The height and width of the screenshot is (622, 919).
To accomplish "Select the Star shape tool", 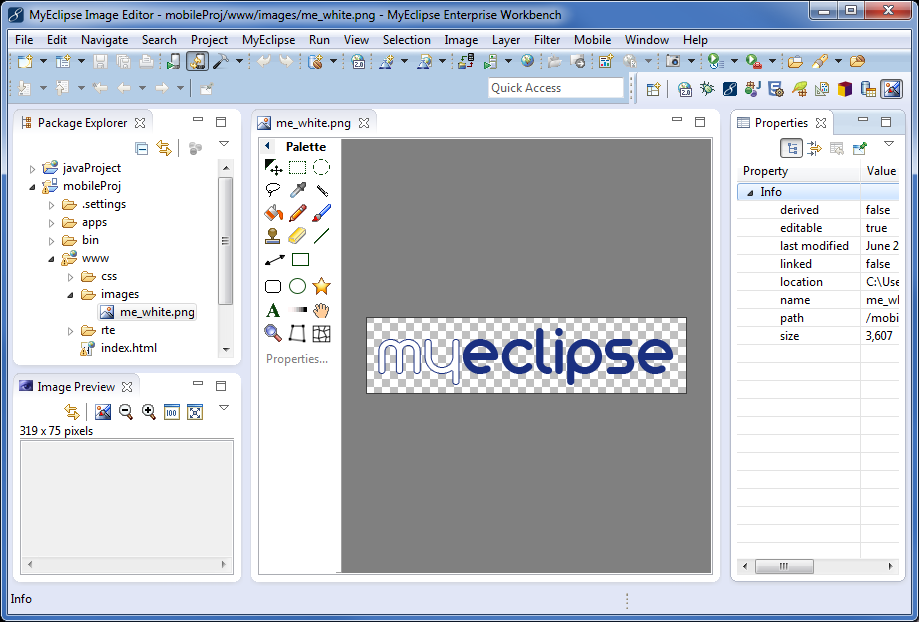I will coord(321,286).
